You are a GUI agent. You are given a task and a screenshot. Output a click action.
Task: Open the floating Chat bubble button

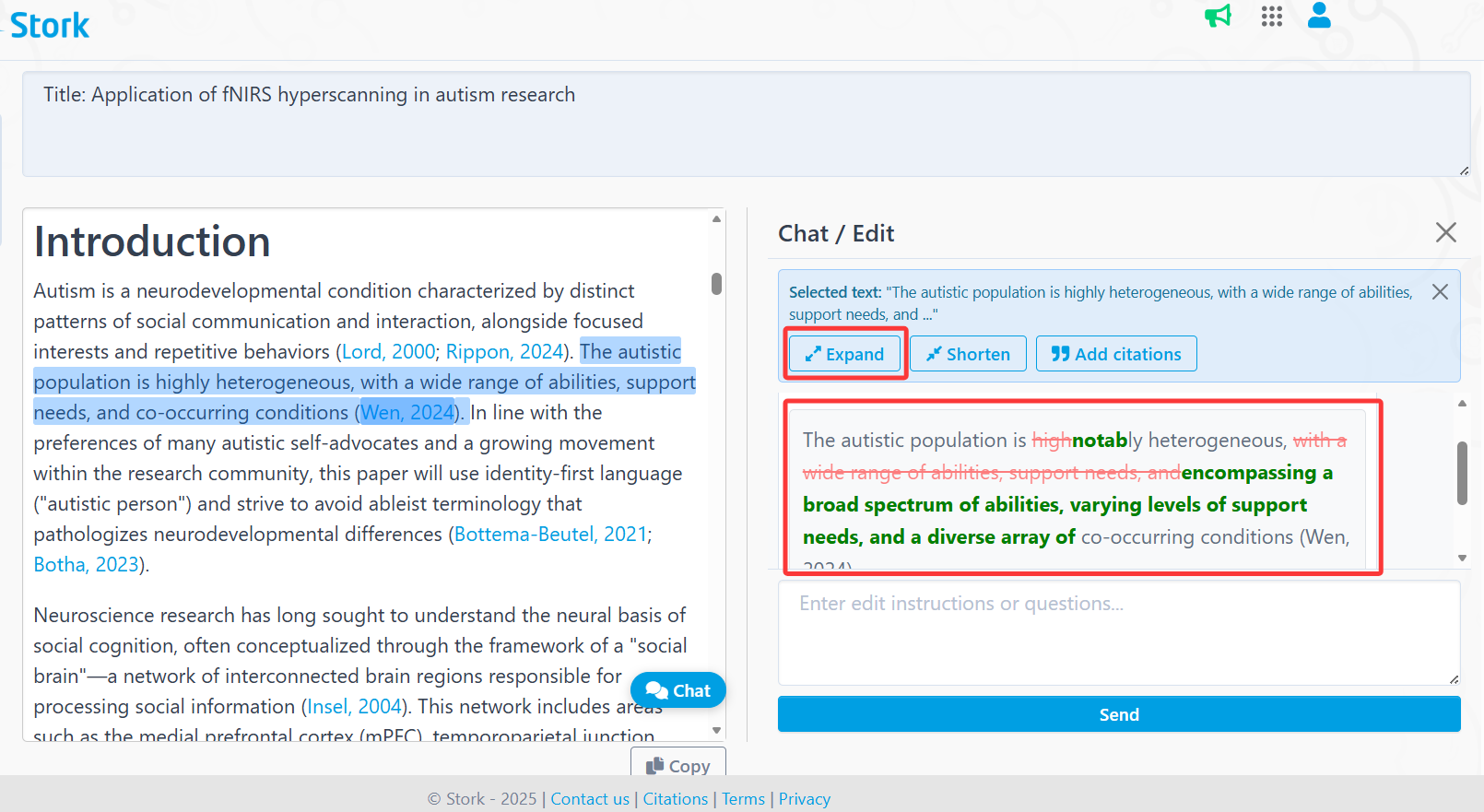point(678,690)
